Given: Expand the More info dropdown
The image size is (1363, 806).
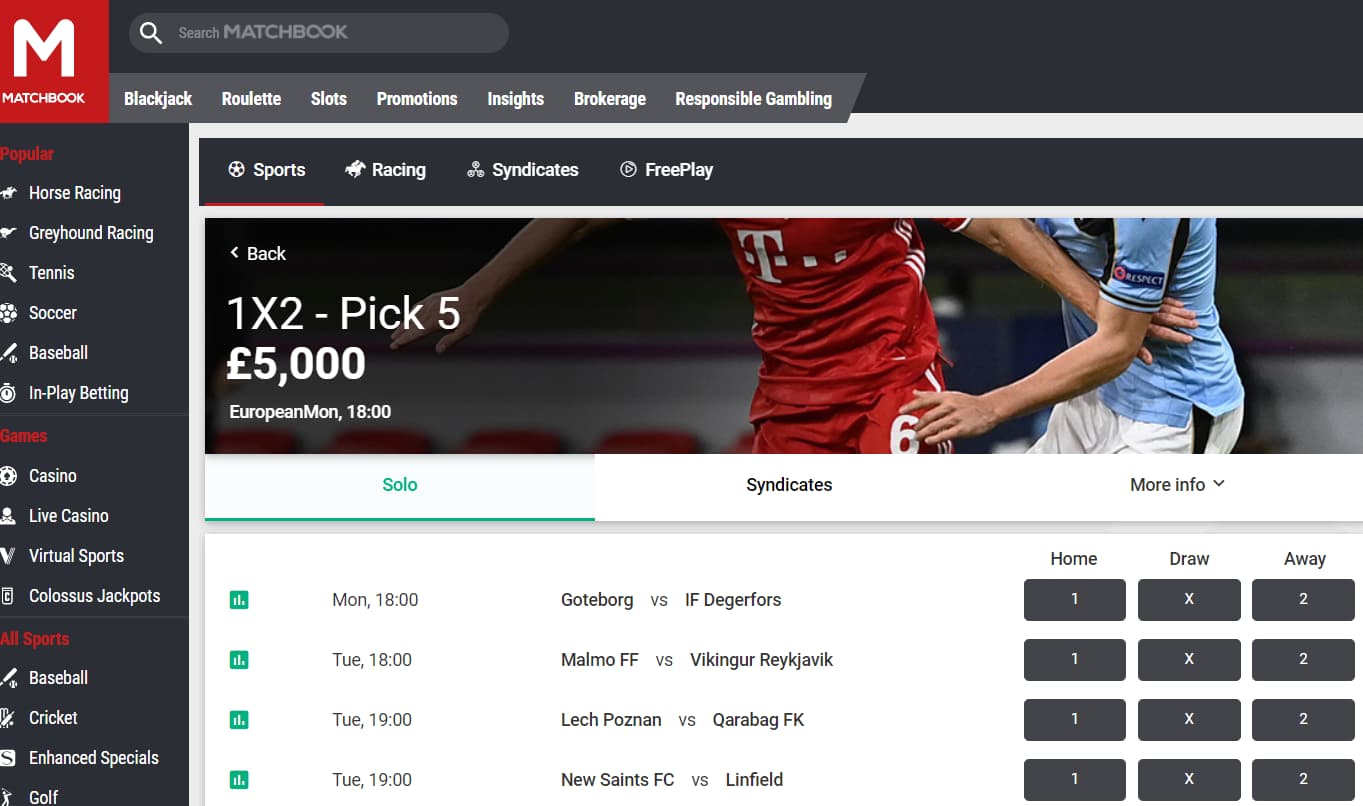Looking at the screenshot, I should (1177, 485).
